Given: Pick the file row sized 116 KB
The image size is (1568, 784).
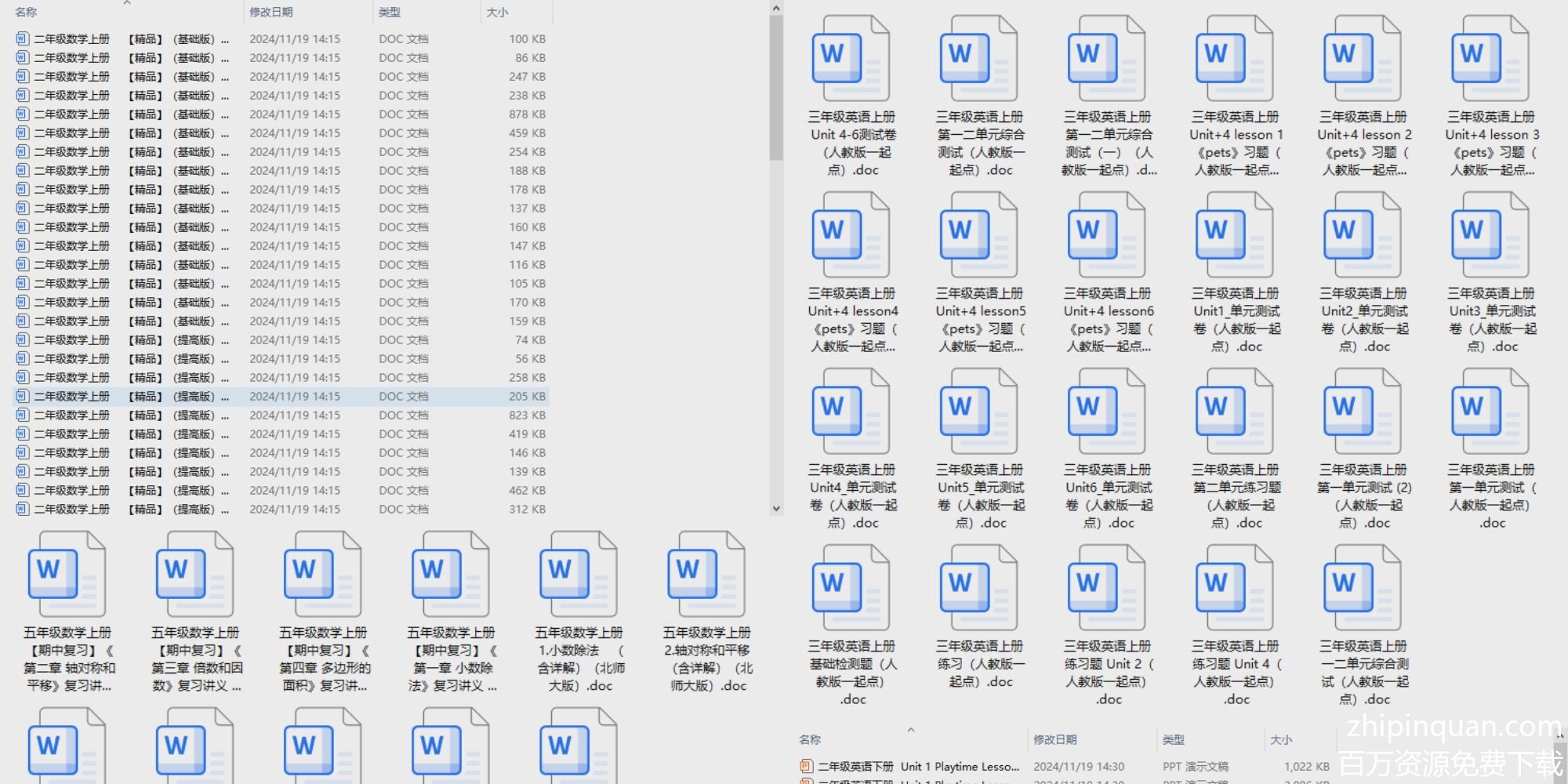Looking at the screenshot, I should [281, 265].
